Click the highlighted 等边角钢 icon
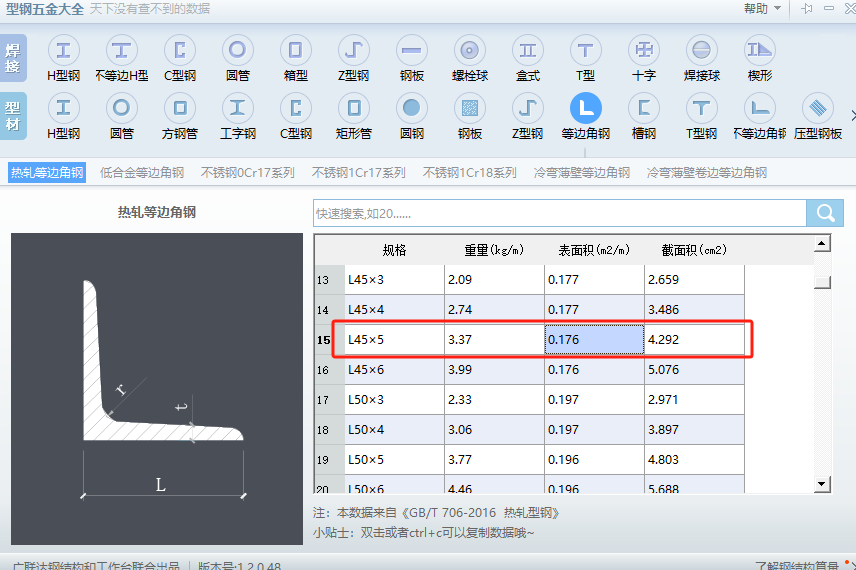 [x=585, y=108]
